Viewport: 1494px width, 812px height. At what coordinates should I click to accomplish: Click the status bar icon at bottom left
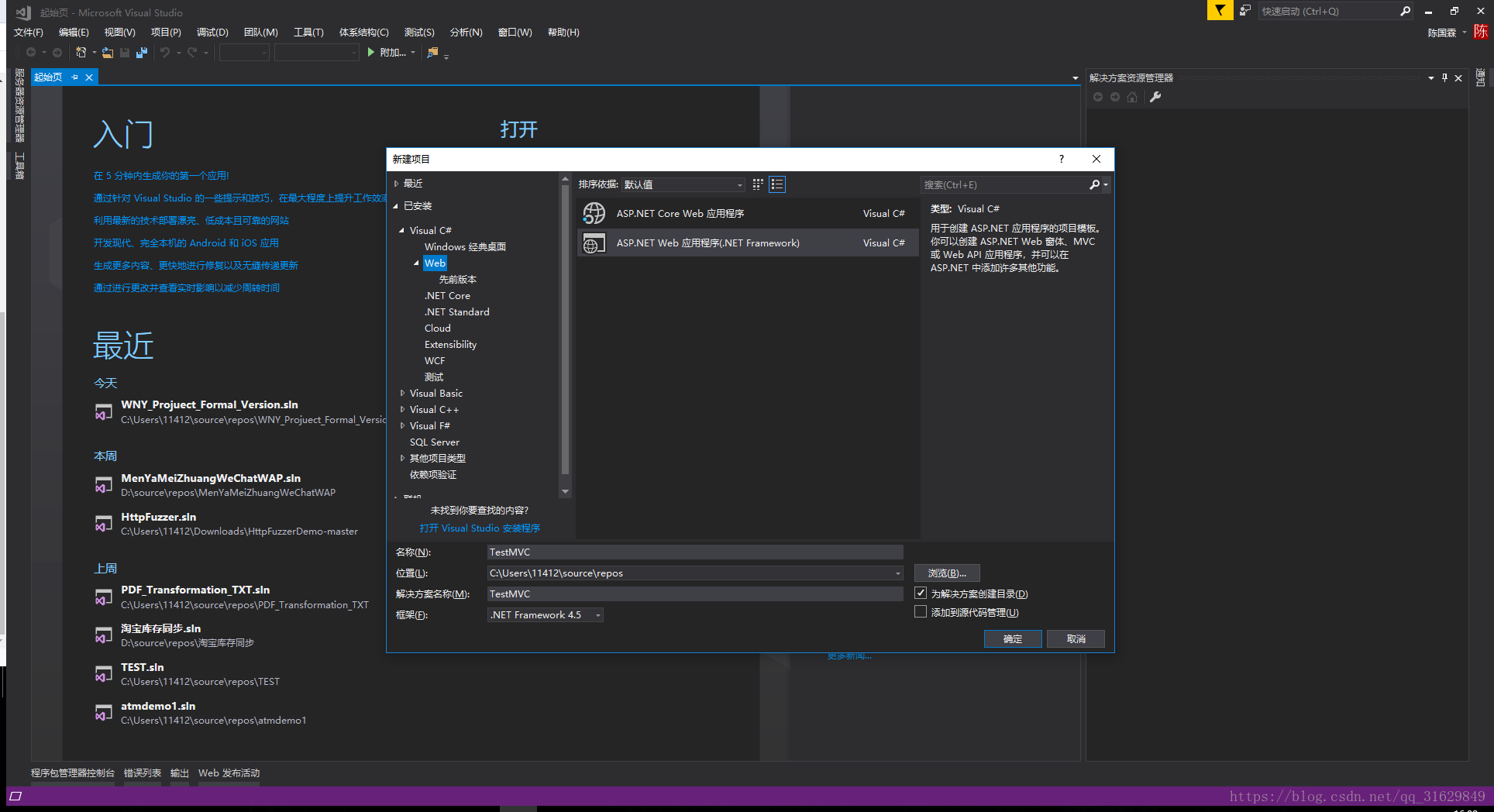click(15, 796)
